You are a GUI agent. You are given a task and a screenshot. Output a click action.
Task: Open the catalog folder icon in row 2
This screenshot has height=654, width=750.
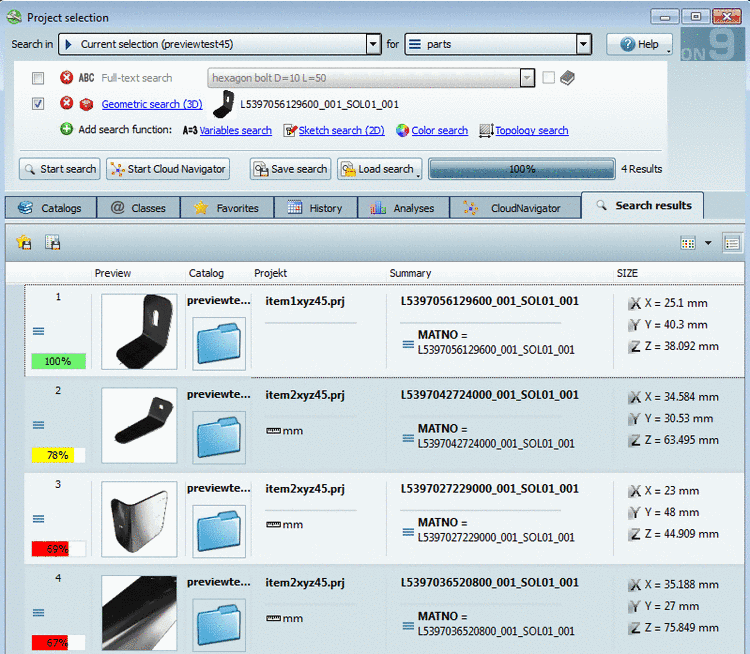(x=219, y=437)
